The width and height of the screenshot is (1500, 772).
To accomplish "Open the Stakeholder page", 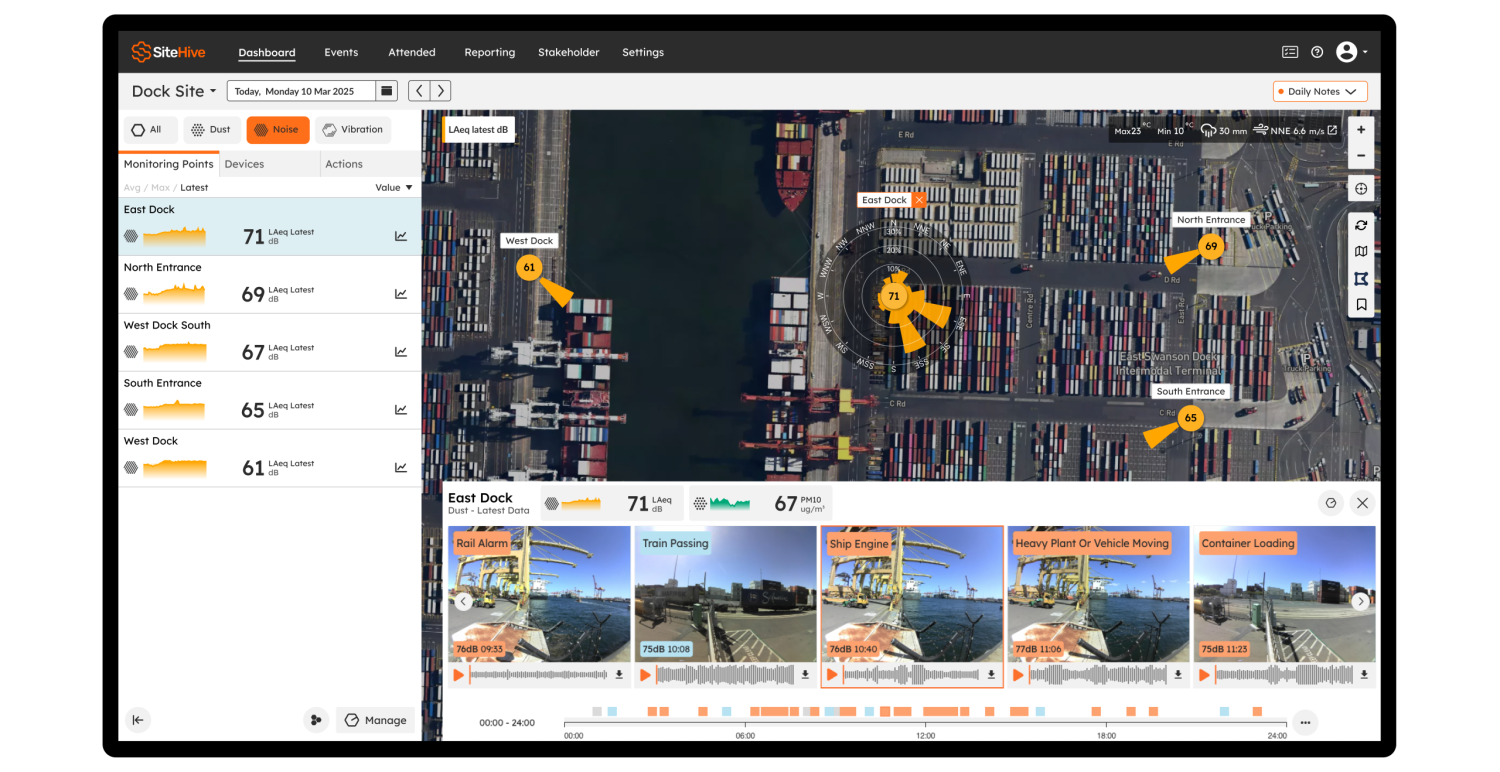I will [x=569, y=52].
